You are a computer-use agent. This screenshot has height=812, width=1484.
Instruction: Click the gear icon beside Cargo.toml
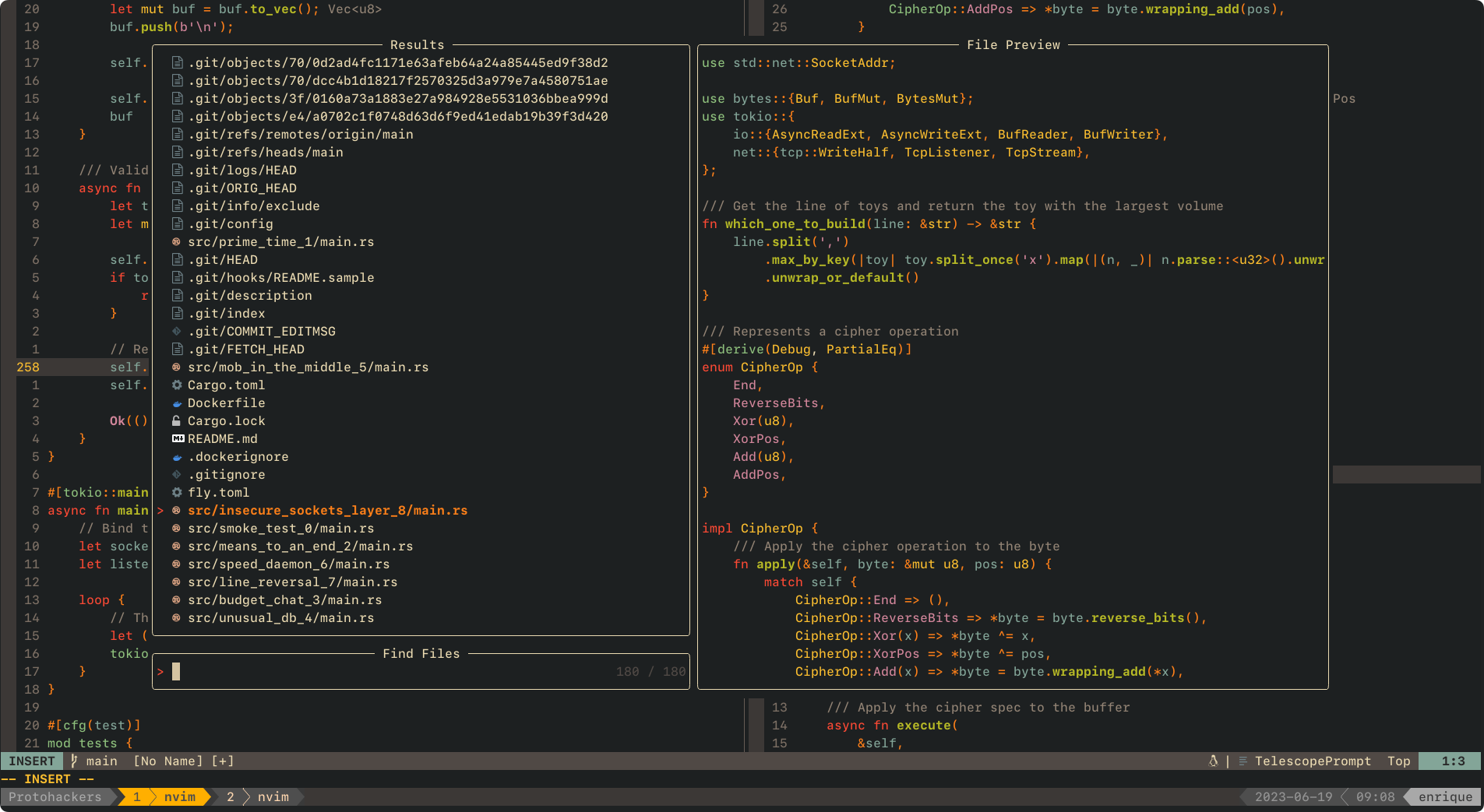click(x=177, y=385)
